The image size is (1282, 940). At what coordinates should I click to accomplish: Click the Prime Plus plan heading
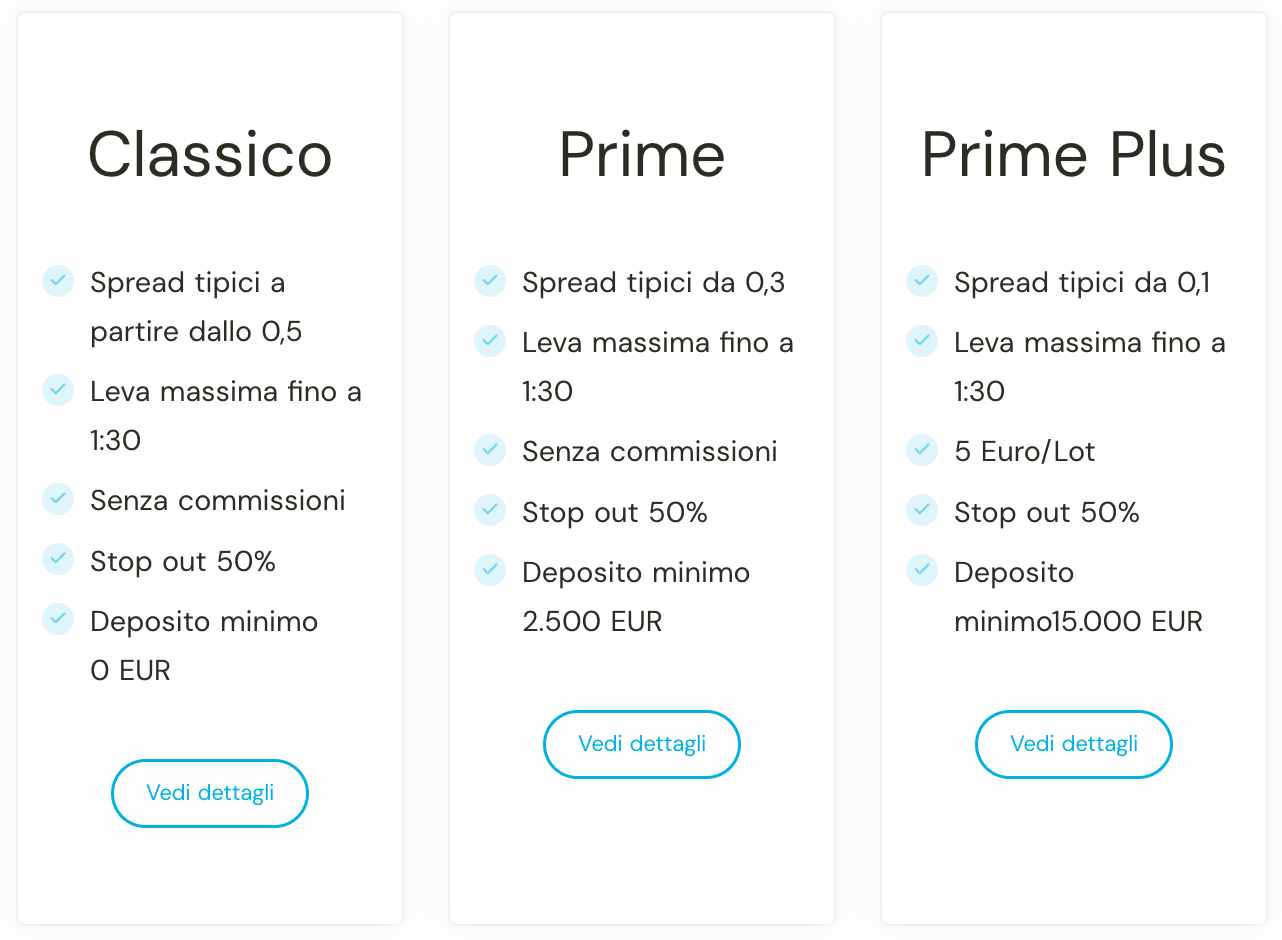click(x=1074, y=155)
